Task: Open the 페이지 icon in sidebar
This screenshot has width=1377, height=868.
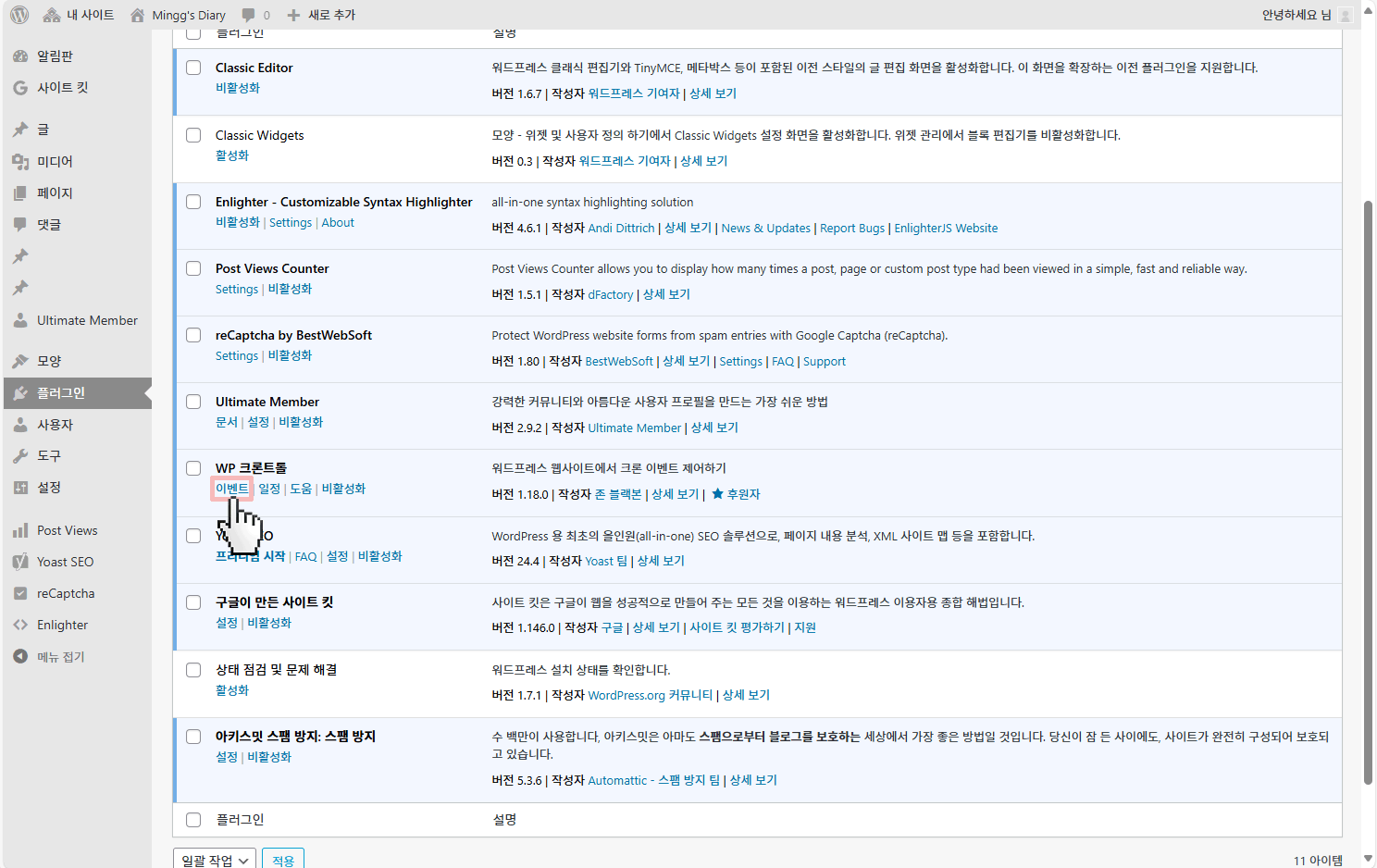Action: point(20,193)
